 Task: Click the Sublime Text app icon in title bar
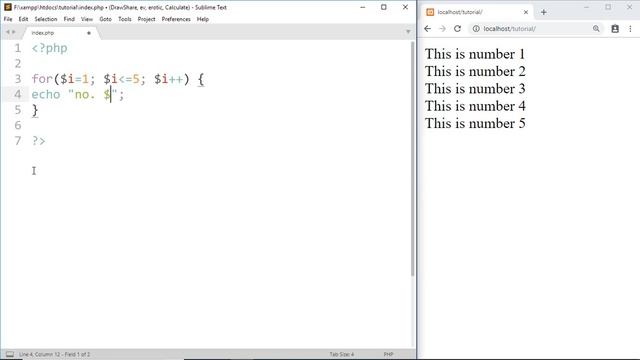coord(7,7)
